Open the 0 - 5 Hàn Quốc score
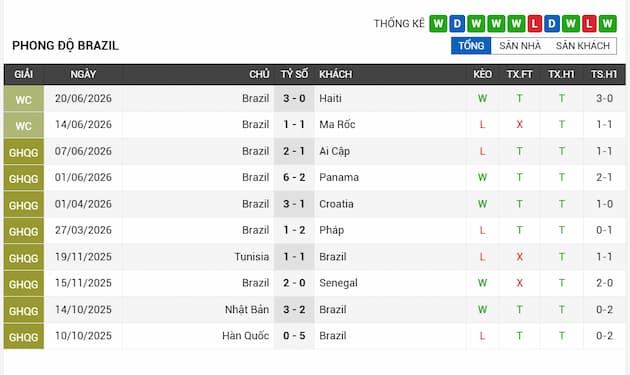The image size is (630, 375). 294,336
